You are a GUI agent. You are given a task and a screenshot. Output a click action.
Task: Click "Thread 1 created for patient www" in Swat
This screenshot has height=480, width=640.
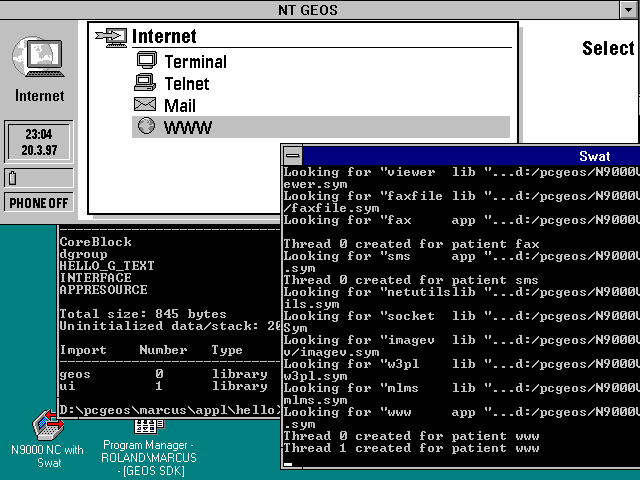[x=411, y=448]
